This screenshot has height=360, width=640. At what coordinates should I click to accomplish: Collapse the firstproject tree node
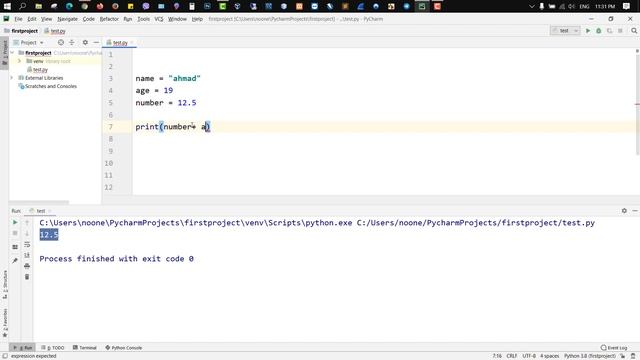(12, 53)
